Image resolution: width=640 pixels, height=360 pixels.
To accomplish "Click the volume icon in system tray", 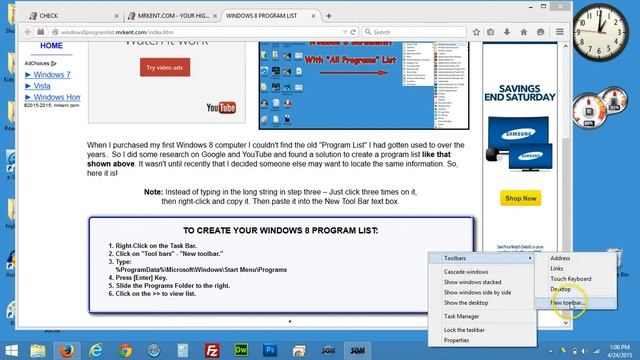I will pos(584,351).
